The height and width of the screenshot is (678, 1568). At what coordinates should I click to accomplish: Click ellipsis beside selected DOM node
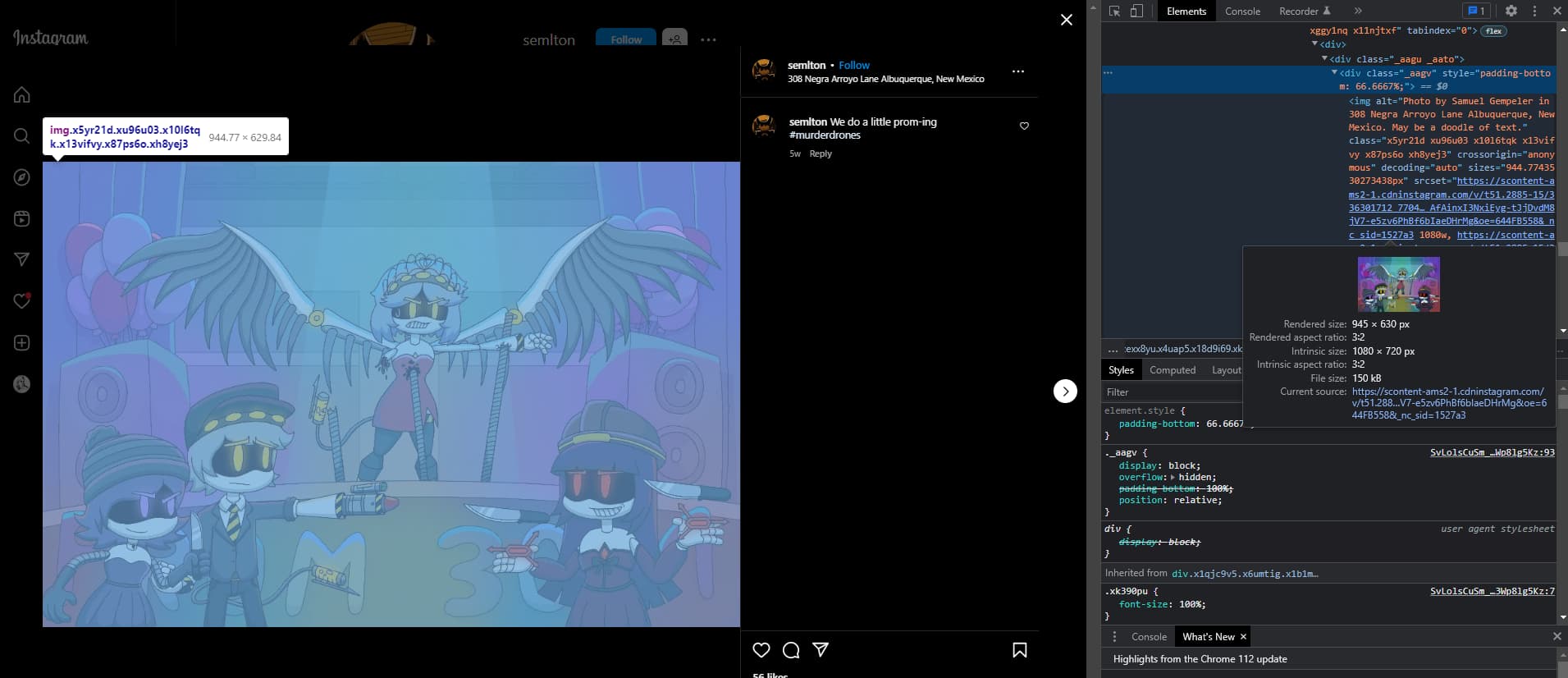click(x=1109, y=73)
